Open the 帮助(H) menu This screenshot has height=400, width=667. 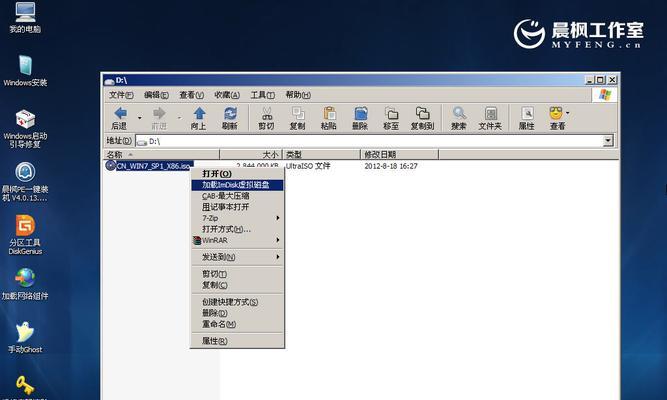point(298,95)
